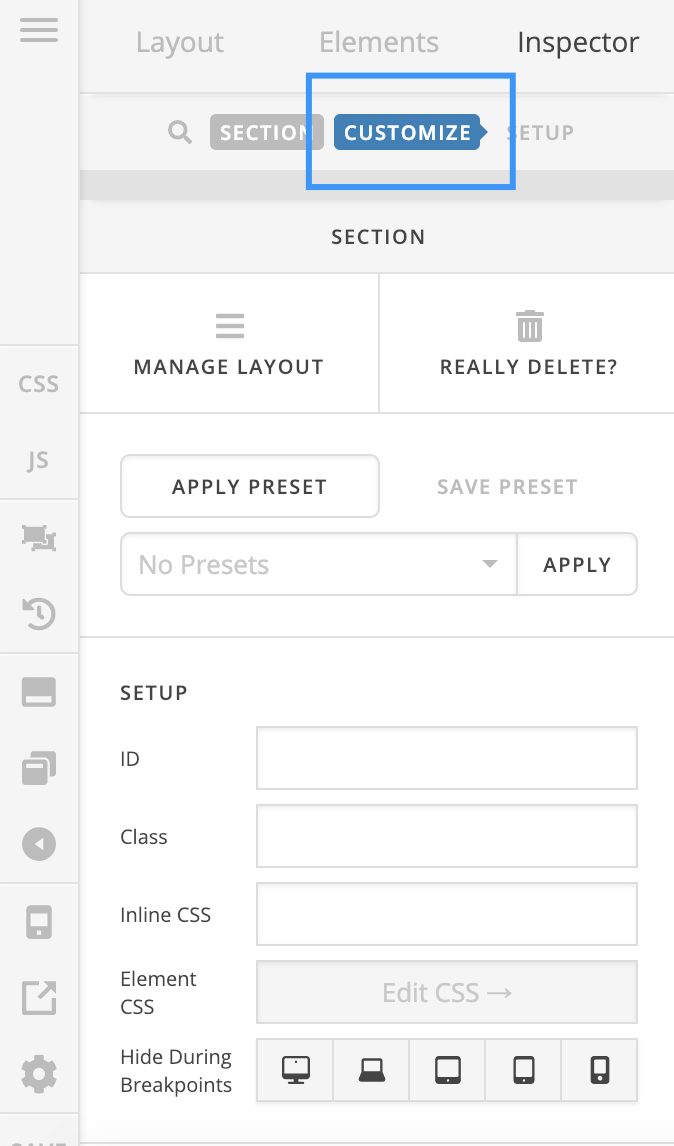Click the settings gear icon
The height and width of the screenshot is (1146, 674).
39,1074
